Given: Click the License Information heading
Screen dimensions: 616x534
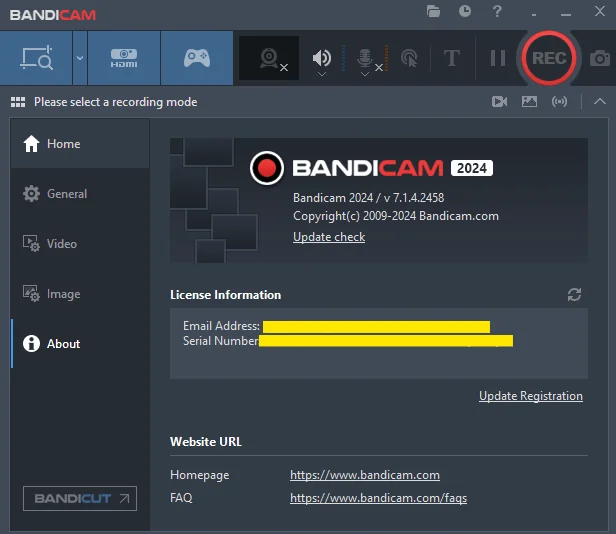Looking at the screenshot, I should [x=226, y=295].
